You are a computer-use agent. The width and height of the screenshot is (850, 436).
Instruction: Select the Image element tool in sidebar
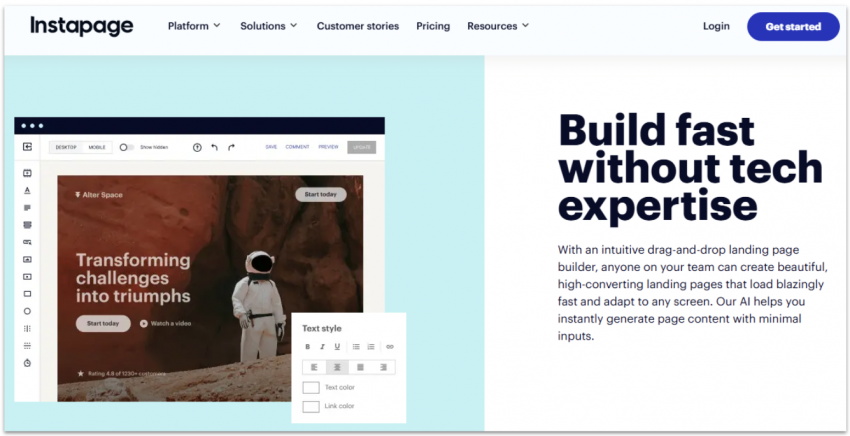click(27, 260)
